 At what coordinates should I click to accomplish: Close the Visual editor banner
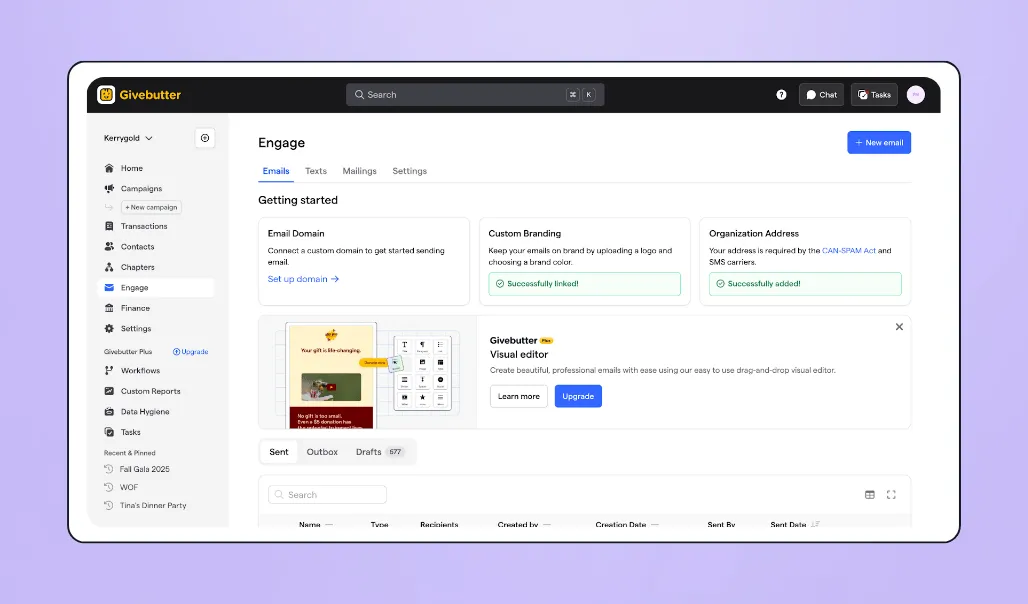[x=899, y=327]
